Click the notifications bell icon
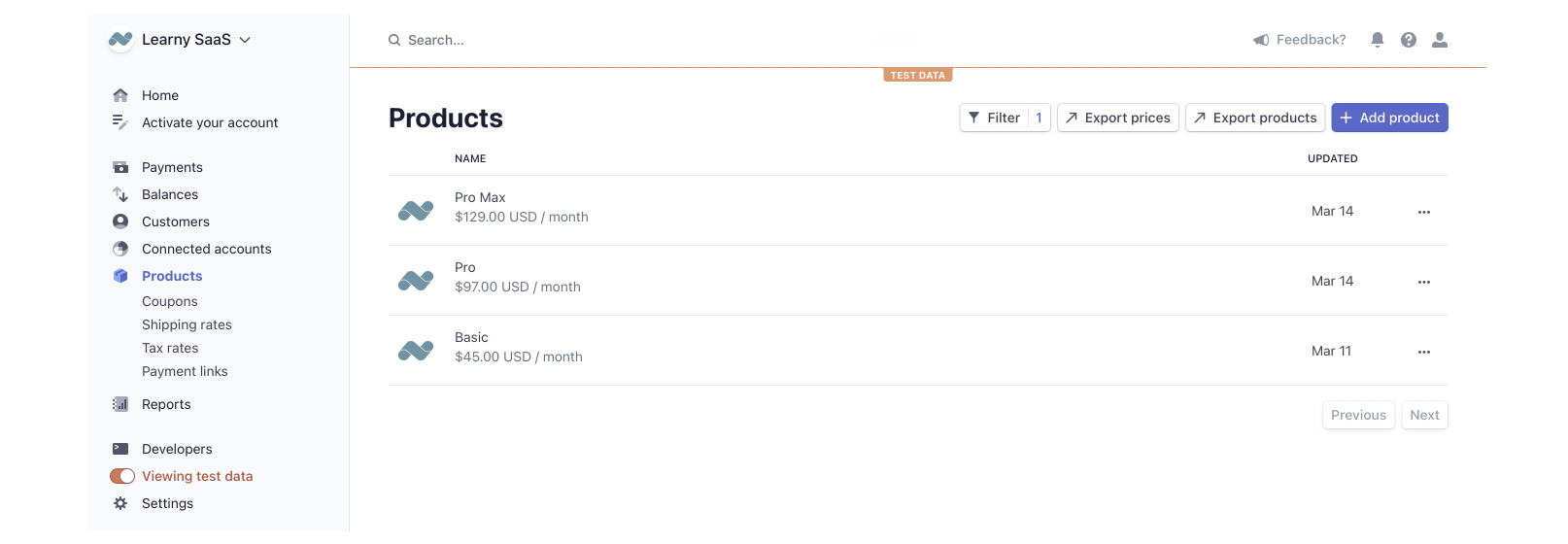The height and width of the screenshot is (544, 1568). point(1377,40)
